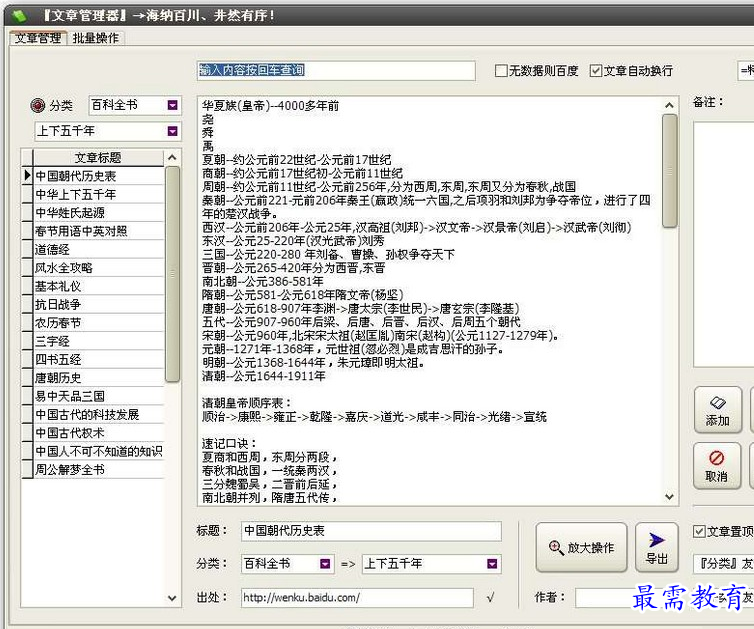Image resolution: width=754 pixels, height=629 pixels.
Task: Click the 添加 (add) icon button
Action: coord(717,409)
